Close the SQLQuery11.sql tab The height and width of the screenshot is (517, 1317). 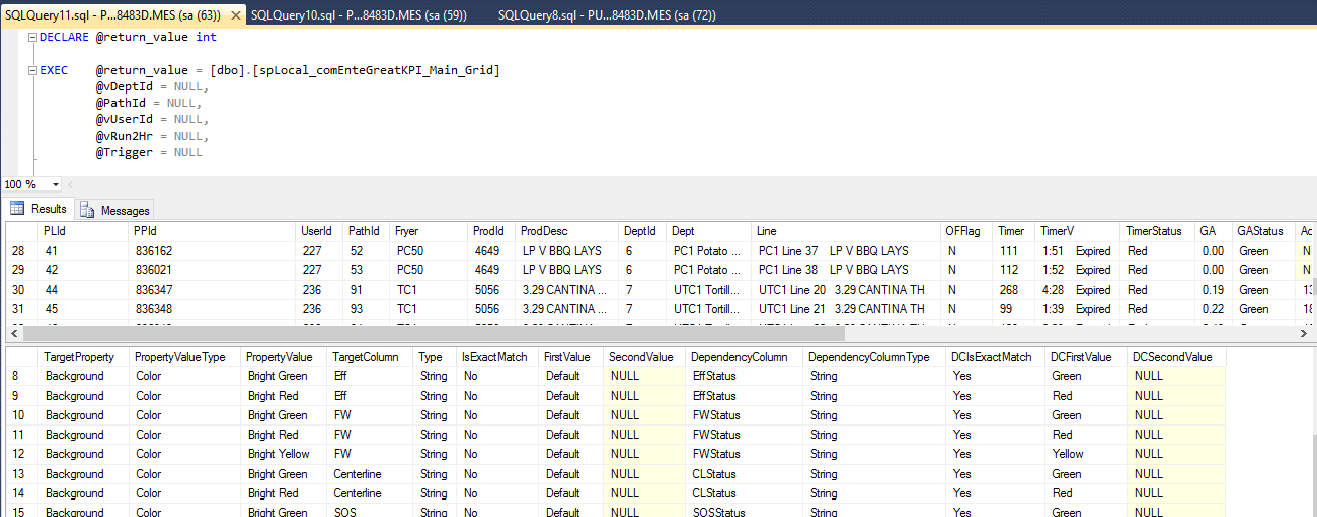coord(235,16)
